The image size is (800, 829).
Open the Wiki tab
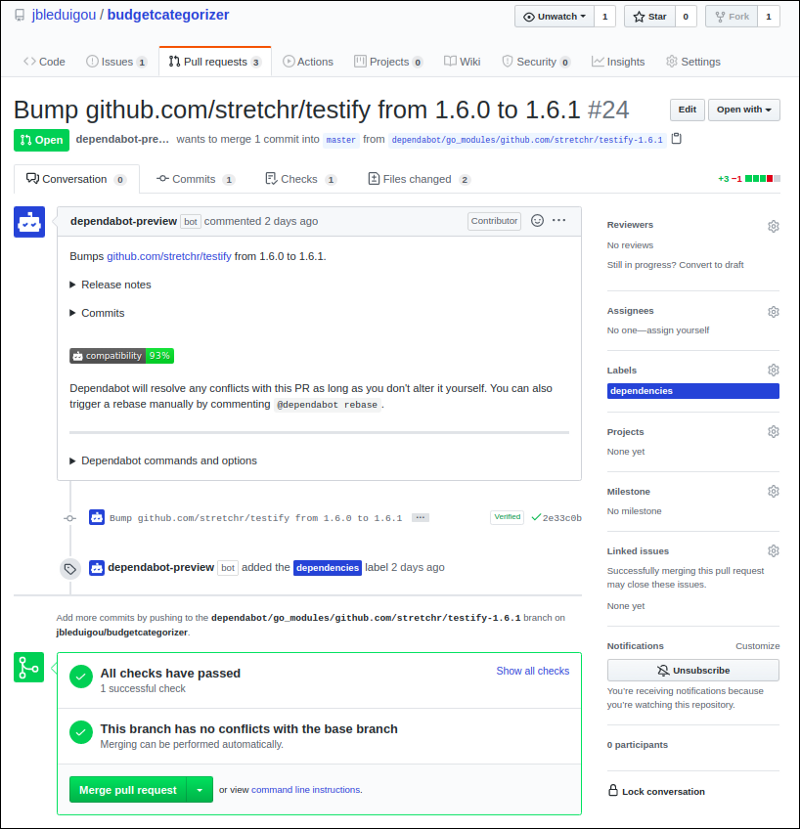click(x=462, y=62)
